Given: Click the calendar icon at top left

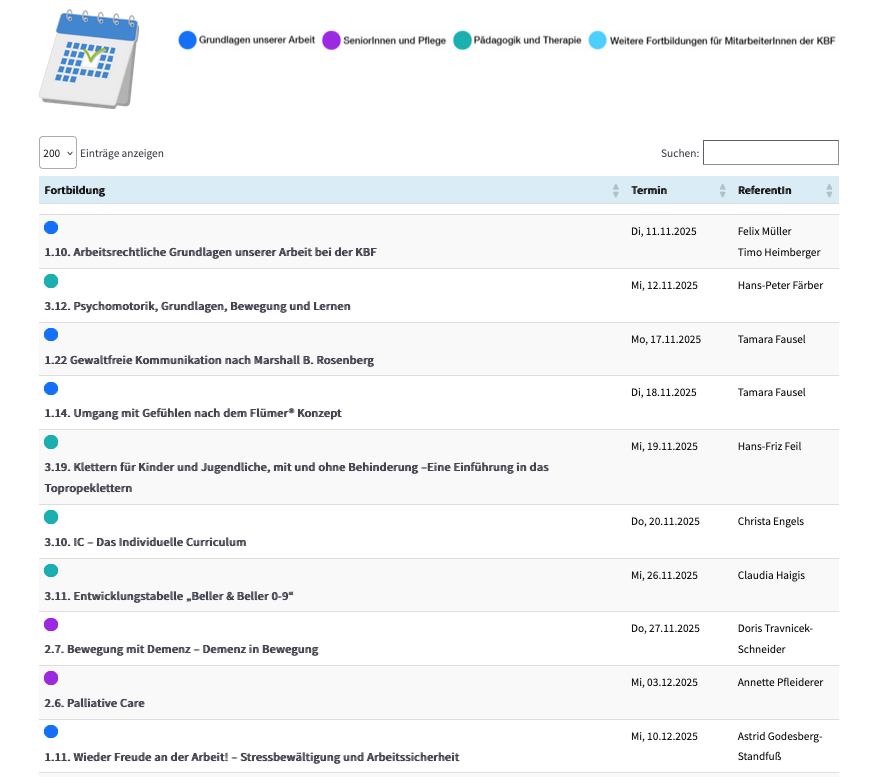Looking at the screenshot, I should (x=89, y=59).
